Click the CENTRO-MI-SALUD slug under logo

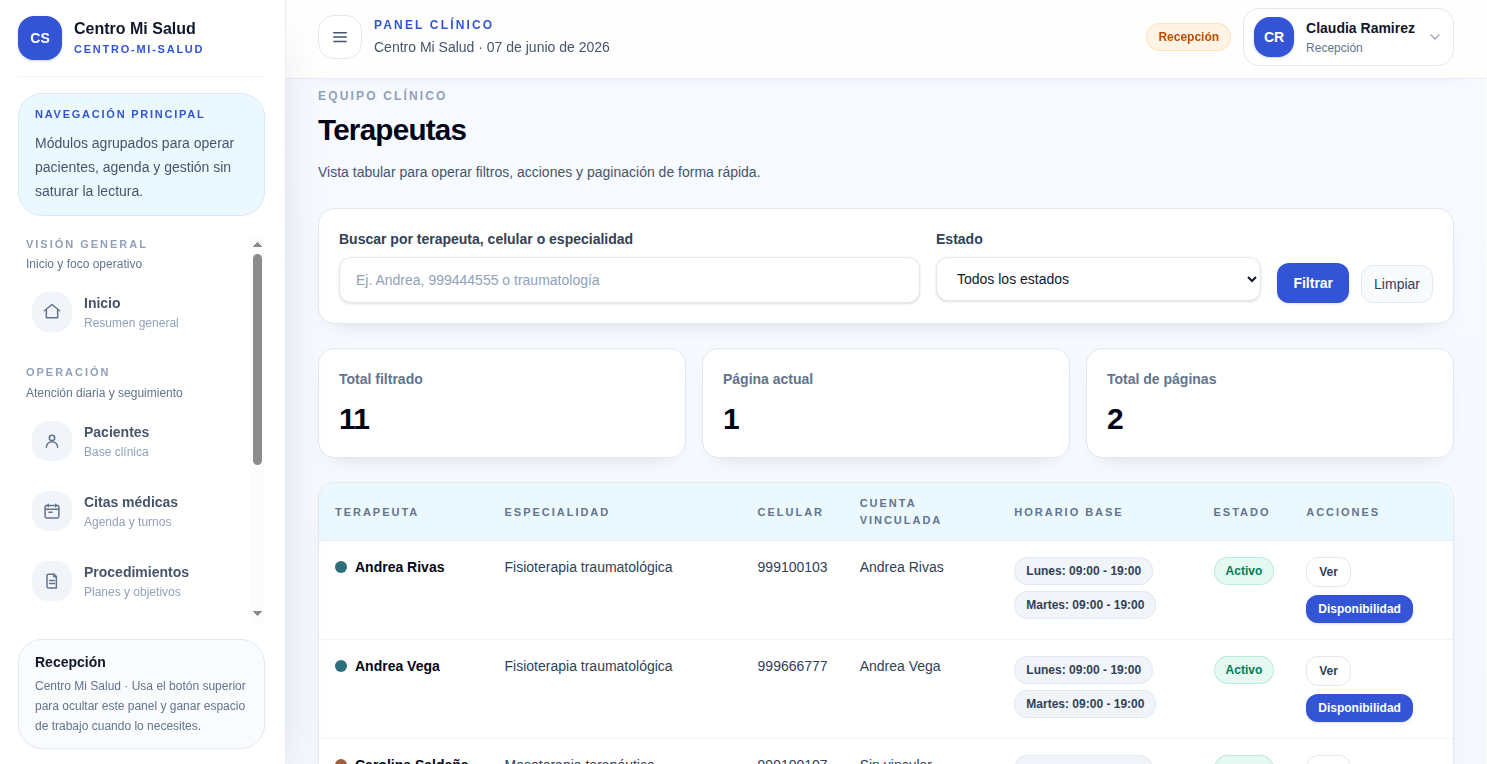(138, 49)
